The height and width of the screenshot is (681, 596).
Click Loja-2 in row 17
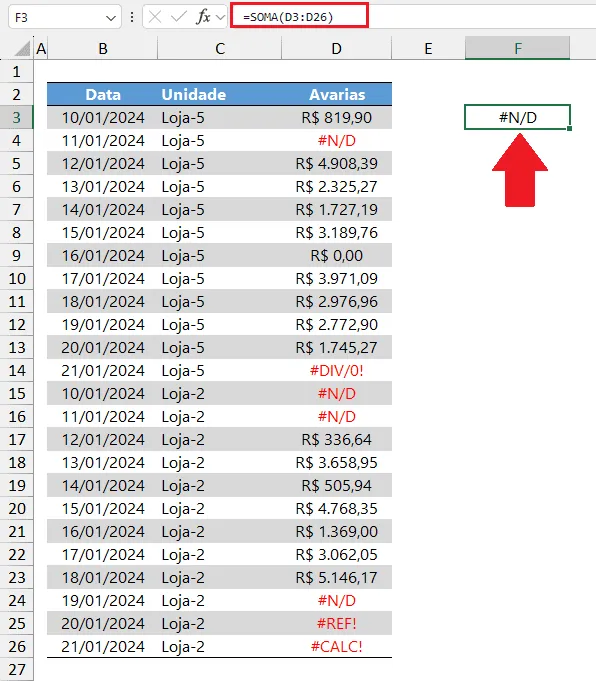(x=220, y=440)
